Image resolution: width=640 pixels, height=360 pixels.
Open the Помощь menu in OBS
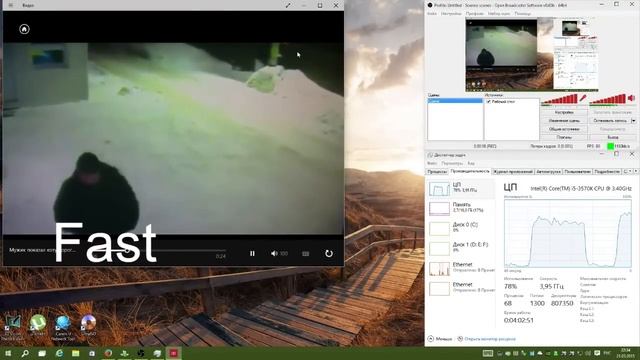point(523,13)
